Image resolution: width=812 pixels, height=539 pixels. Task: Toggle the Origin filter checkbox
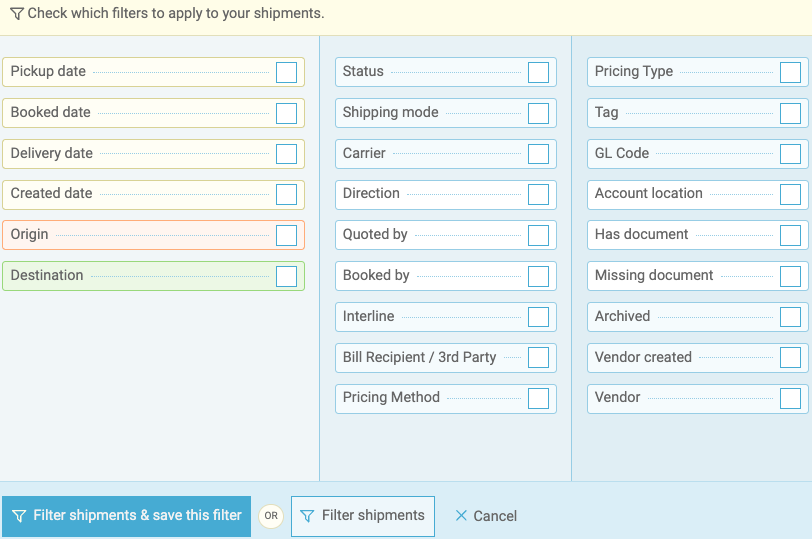pos(286,235)
